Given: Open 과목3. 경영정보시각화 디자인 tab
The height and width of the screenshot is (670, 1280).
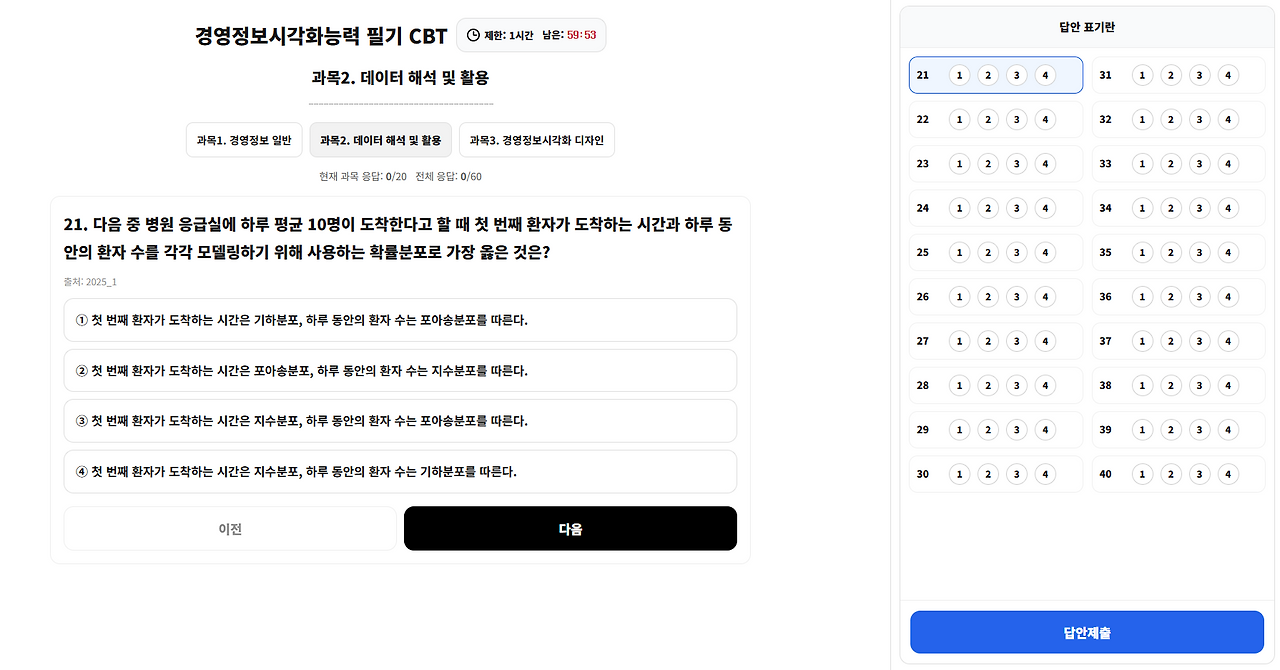Looking at the screenshot, I should (x=536, y=140).
